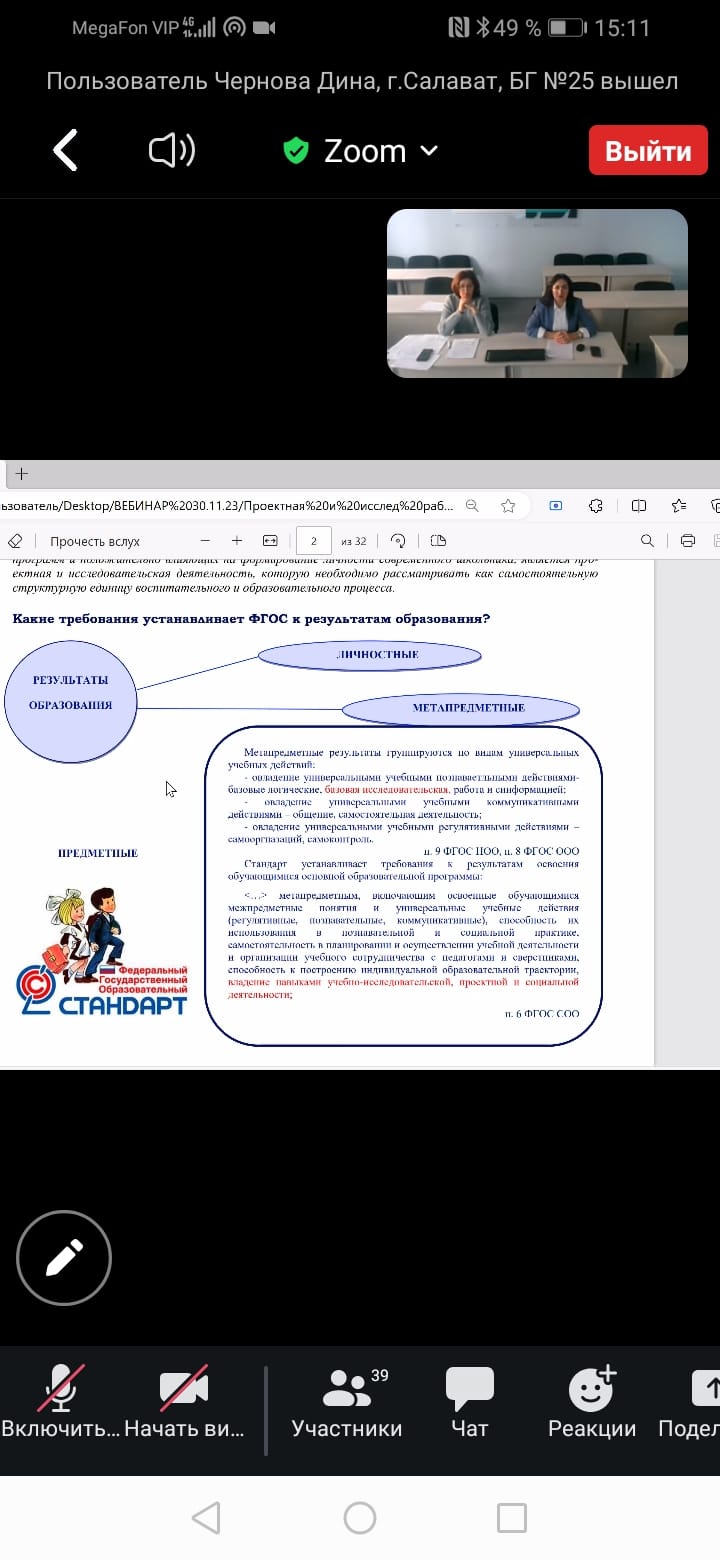The width and height of the screenshot is (720, 1560).
Task: Unmute the microphone in Zoom
Action: 60,1390
